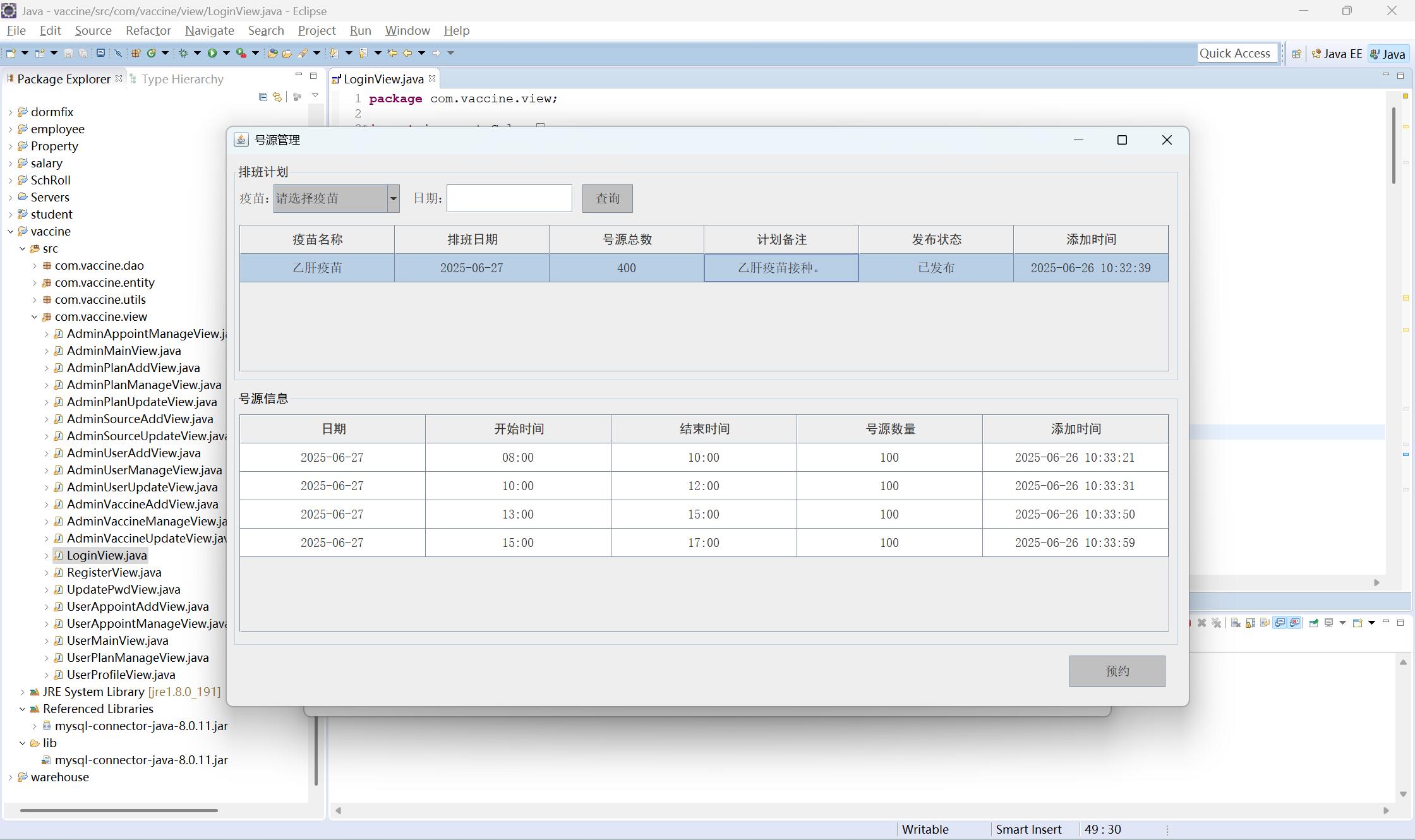Viewport: 1415px width, 840px height.
Task: Click the Last Edit Location toolbar icon
Action: [392, 53]
